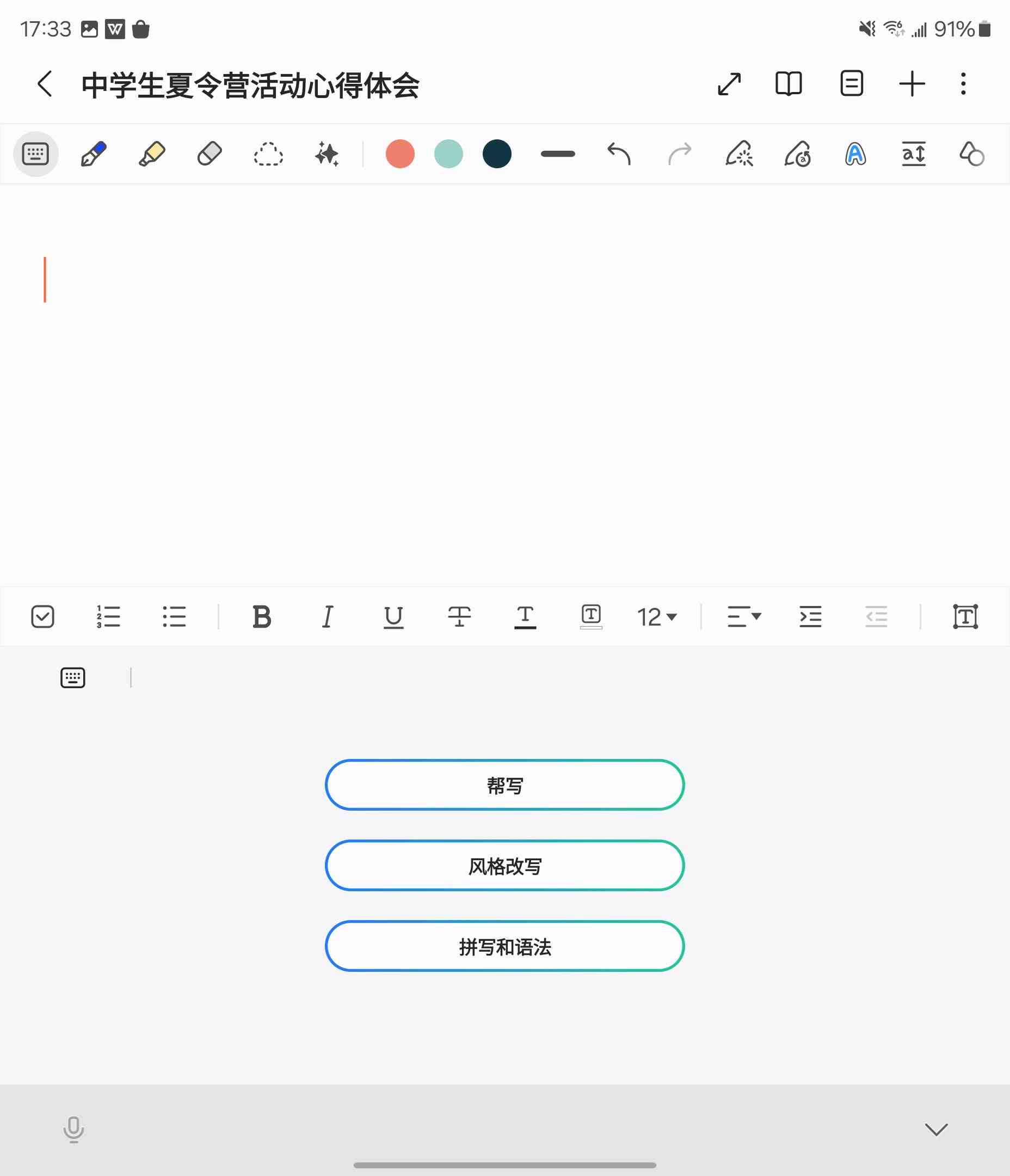
Task: Tap the 风格改写 button
Action: click(504, 866)
